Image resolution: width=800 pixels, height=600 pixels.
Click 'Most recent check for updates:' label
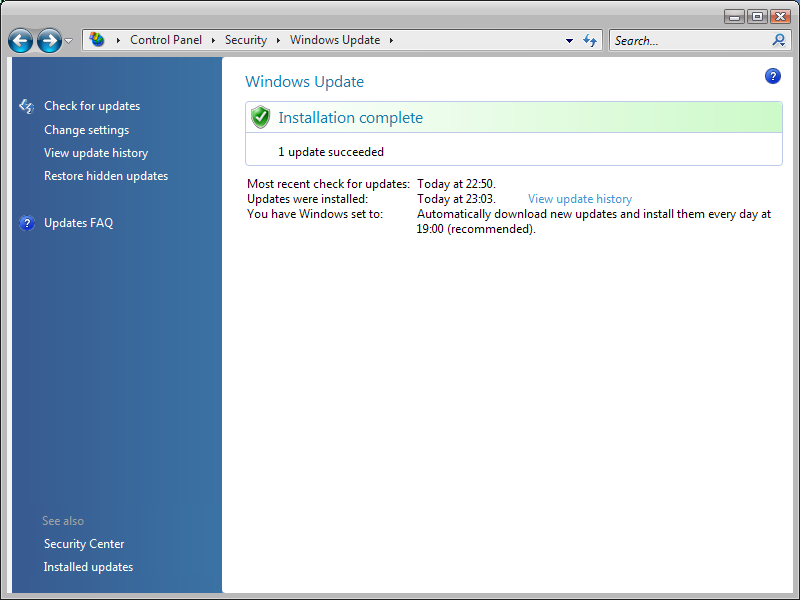[328, 184]
